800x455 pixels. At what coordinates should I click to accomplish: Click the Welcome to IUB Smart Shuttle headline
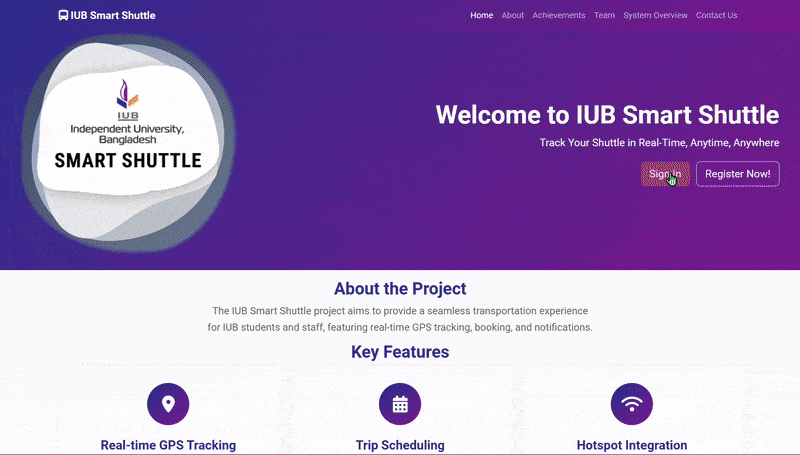pyautogui.click(x=607, y=115)
